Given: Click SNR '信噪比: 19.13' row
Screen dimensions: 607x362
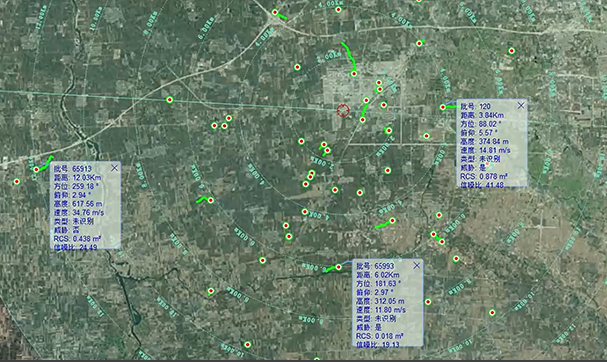Looking at the screenshot, I should pos(378,344).
